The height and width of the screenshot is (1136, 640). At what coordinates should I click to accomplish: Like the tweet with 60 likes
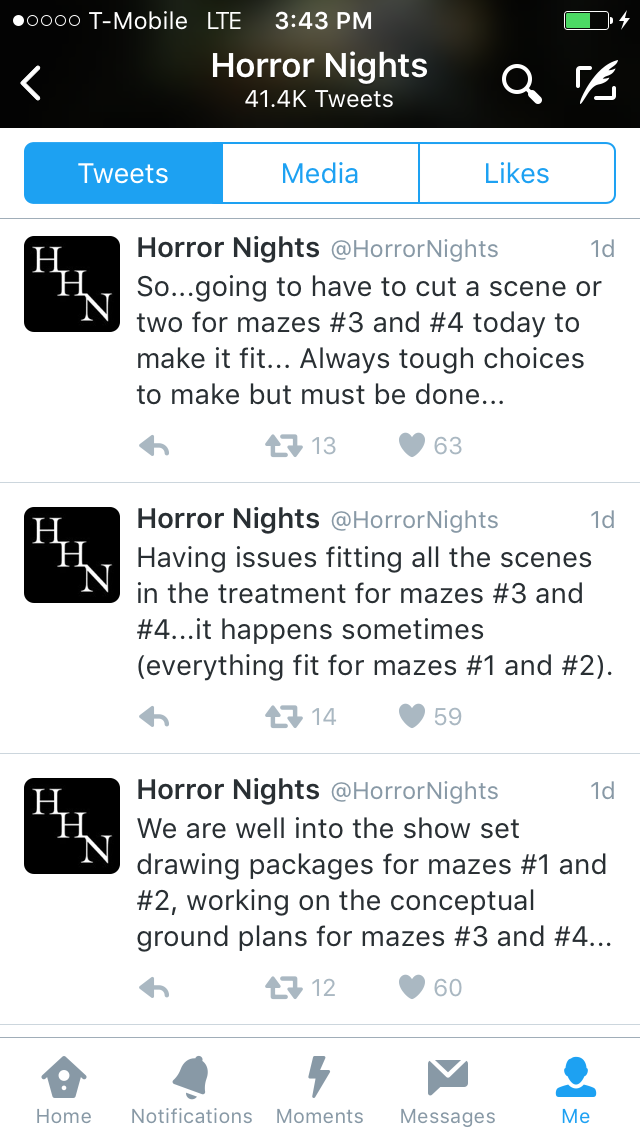(x=412, y=988)
